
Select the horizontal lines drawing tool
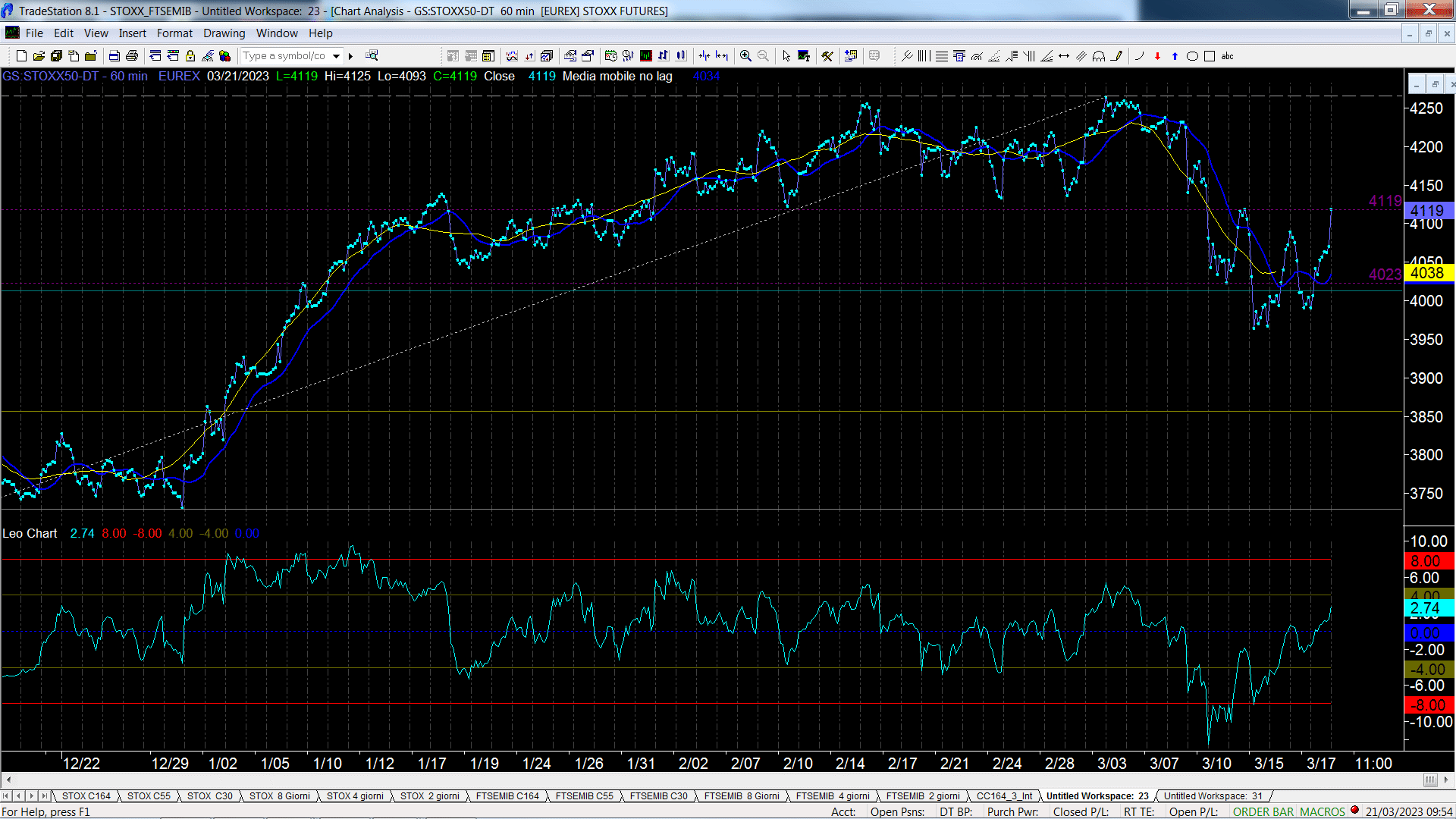click(941, 56)
